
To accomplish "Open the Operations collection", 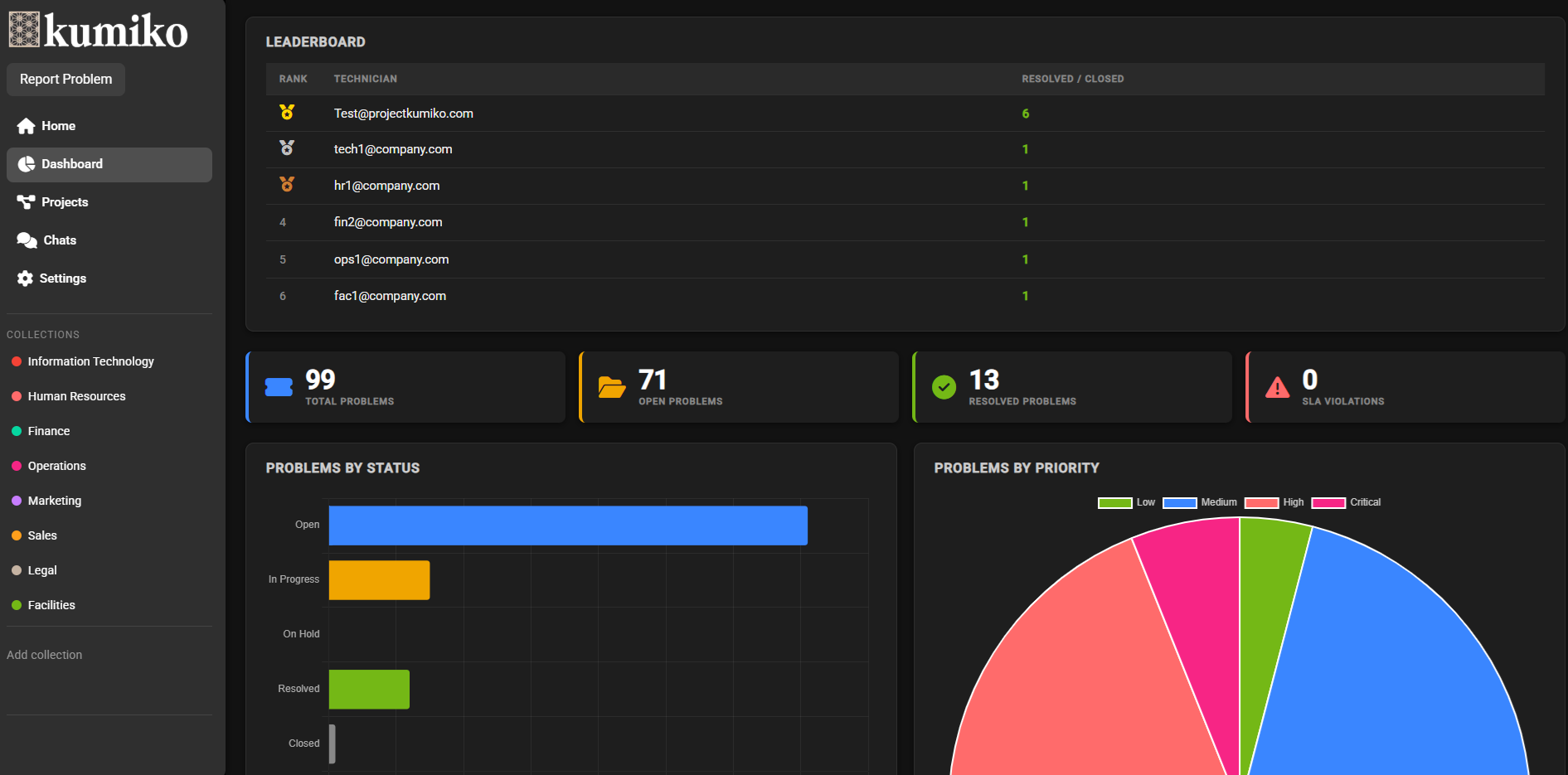I will (57, 466).
